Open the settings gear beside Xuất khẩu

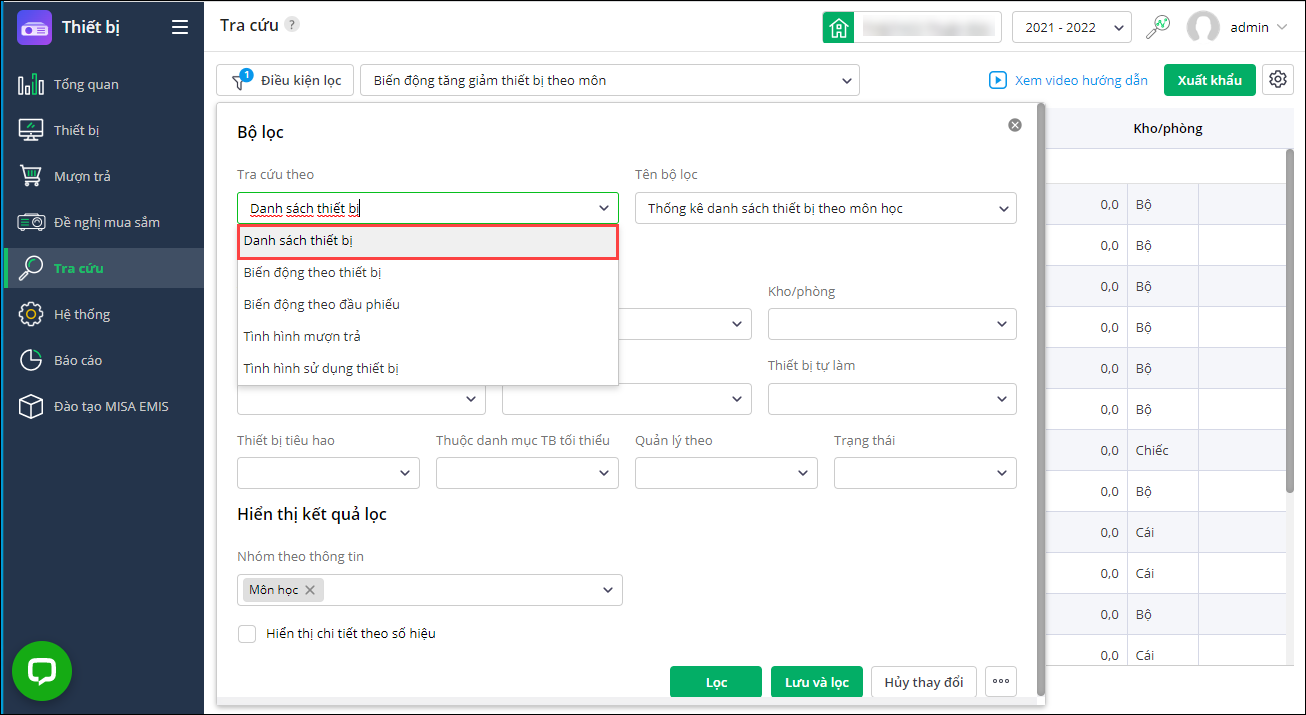(1277, 80)
